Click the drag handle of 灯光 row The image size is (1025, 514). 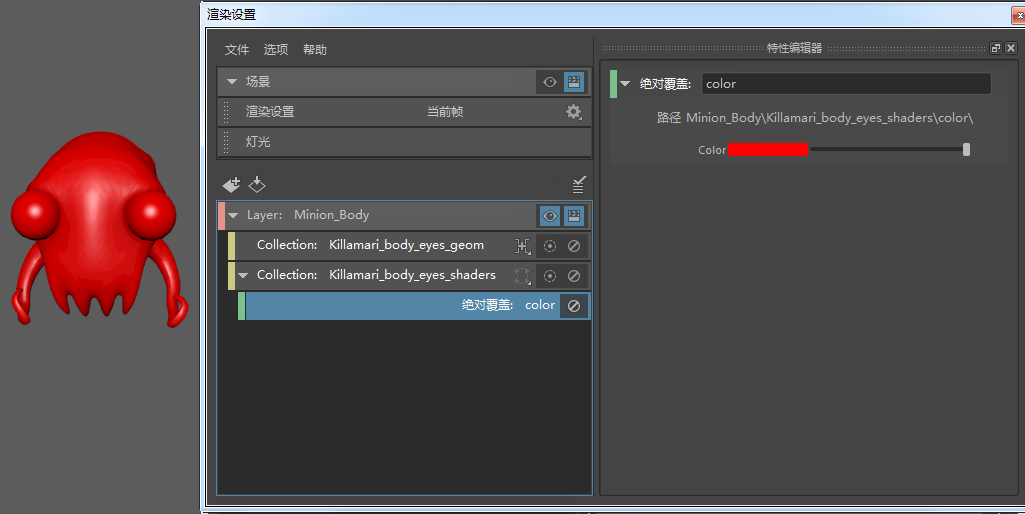[x=226, y=142]
